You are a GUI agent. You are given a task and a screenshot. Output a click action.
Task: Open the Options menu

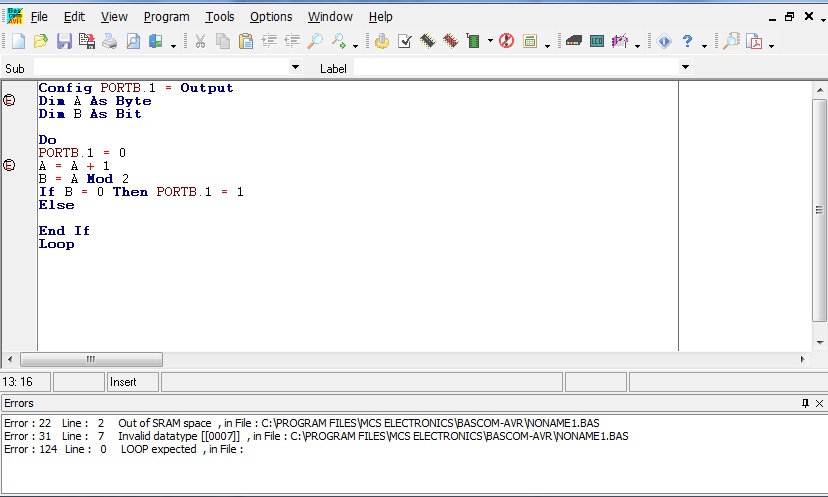click(271, 17)
